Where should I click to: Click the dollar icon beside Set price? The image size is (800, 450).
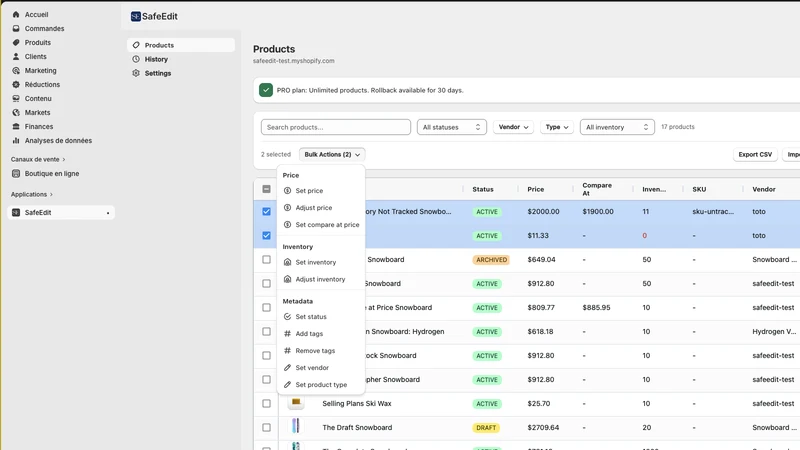click(x=287, y=190)
